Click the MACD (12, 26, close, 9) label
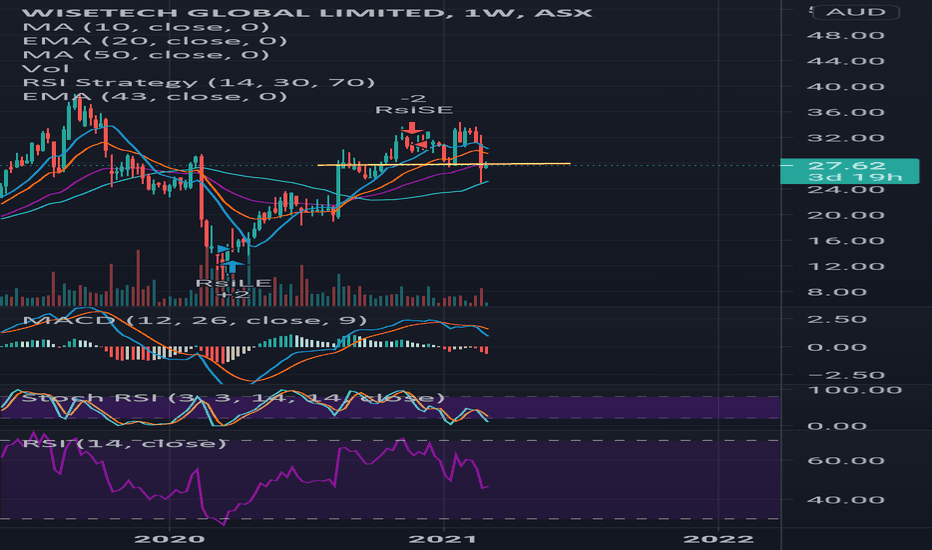The width and height of the screenshot is (932, 550). click(195, 320)
